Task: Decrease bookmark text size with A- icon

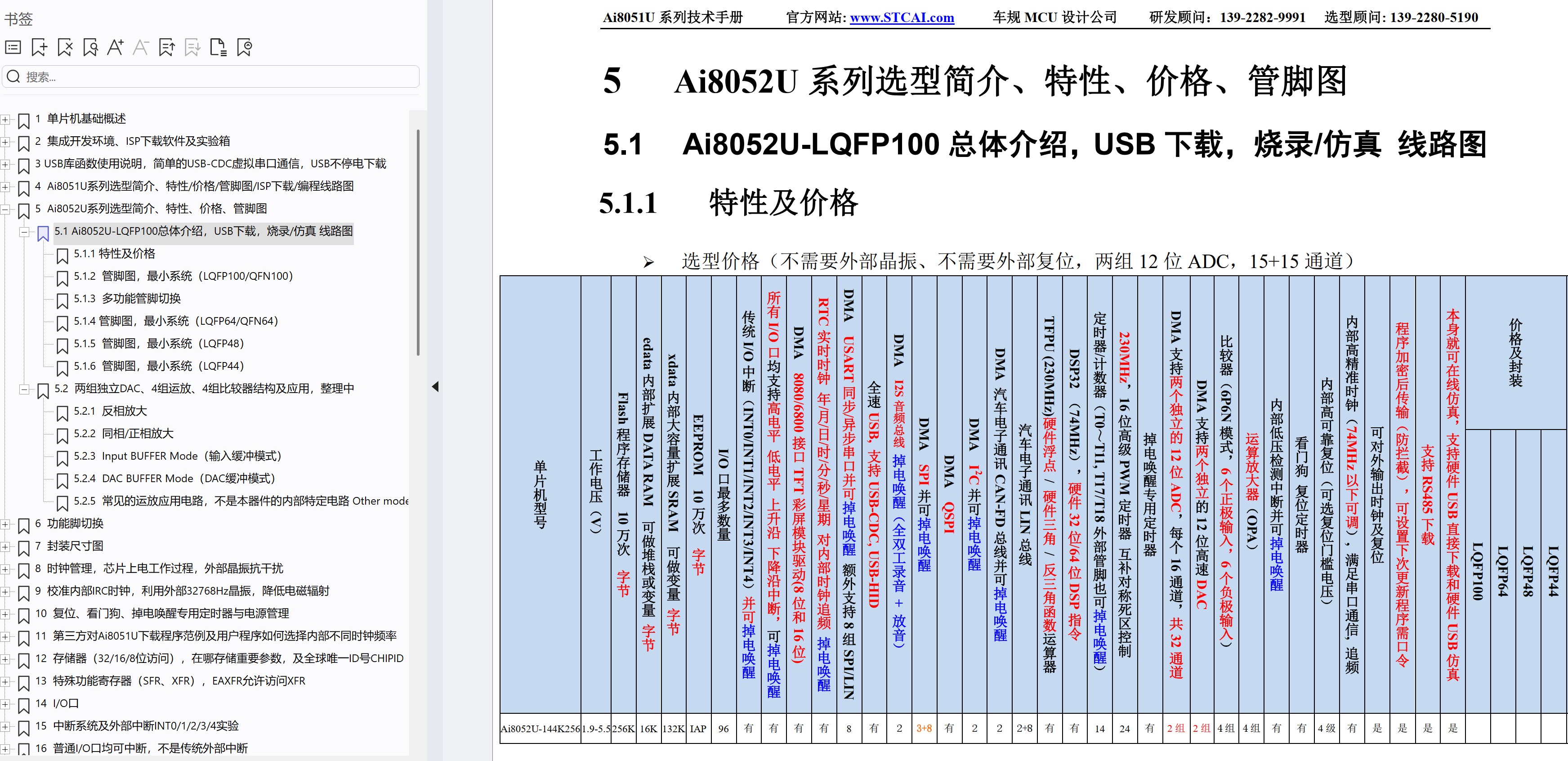Action: [x=141, y=47]
